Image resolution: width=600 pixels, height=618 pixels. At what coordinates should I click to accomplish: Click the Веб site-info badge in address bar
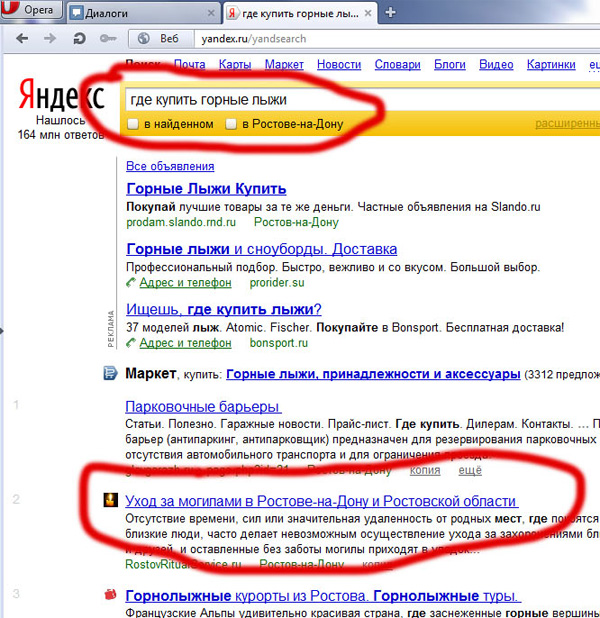160,39
